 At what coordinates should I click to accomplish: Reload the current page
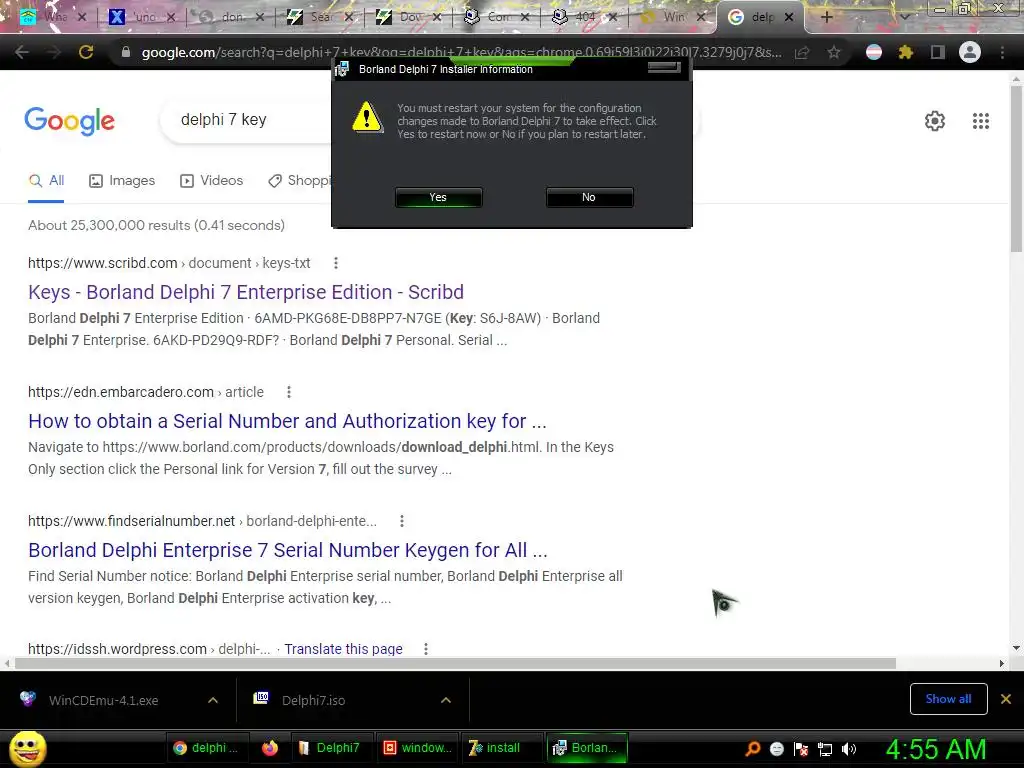point(86,52)
